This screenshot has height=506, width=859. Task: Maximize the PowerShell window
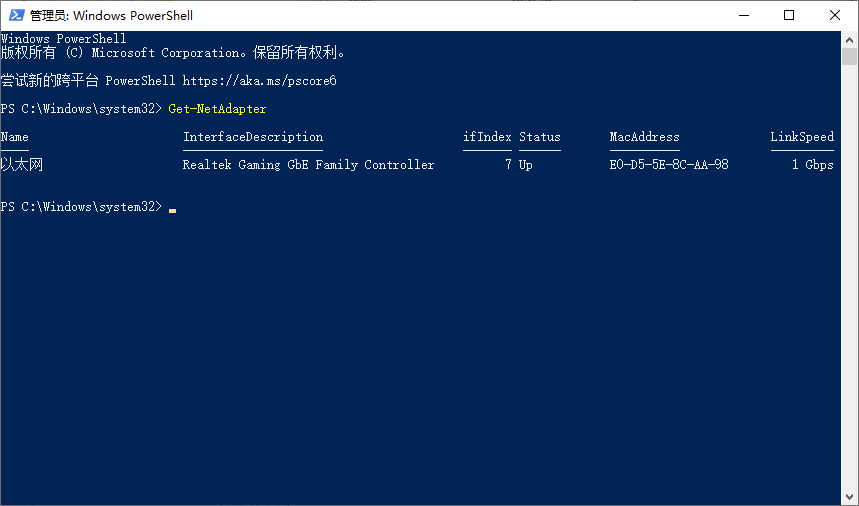[x=789, y=15]
